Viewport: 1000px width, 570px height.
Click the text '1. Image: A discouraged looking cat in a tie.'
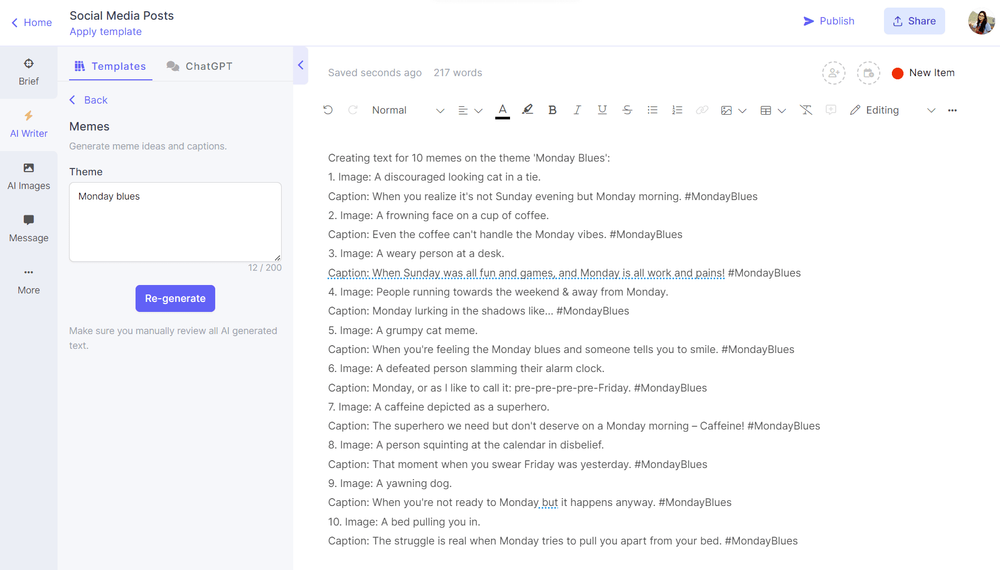434,177
